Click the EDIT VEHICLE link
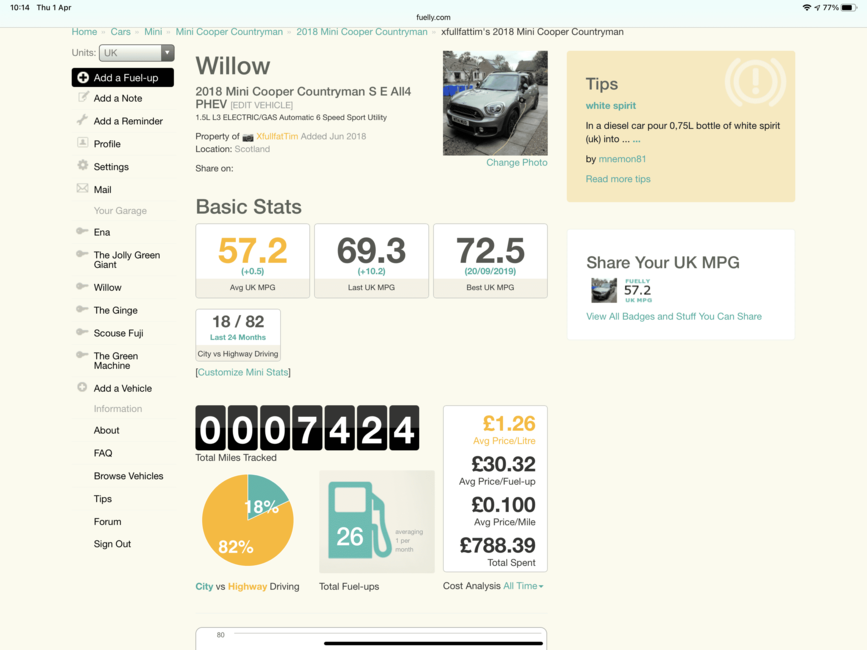Image resolution: width=867 pixels, height=650 pixels. pyautogui.click(x=262, y=105)
